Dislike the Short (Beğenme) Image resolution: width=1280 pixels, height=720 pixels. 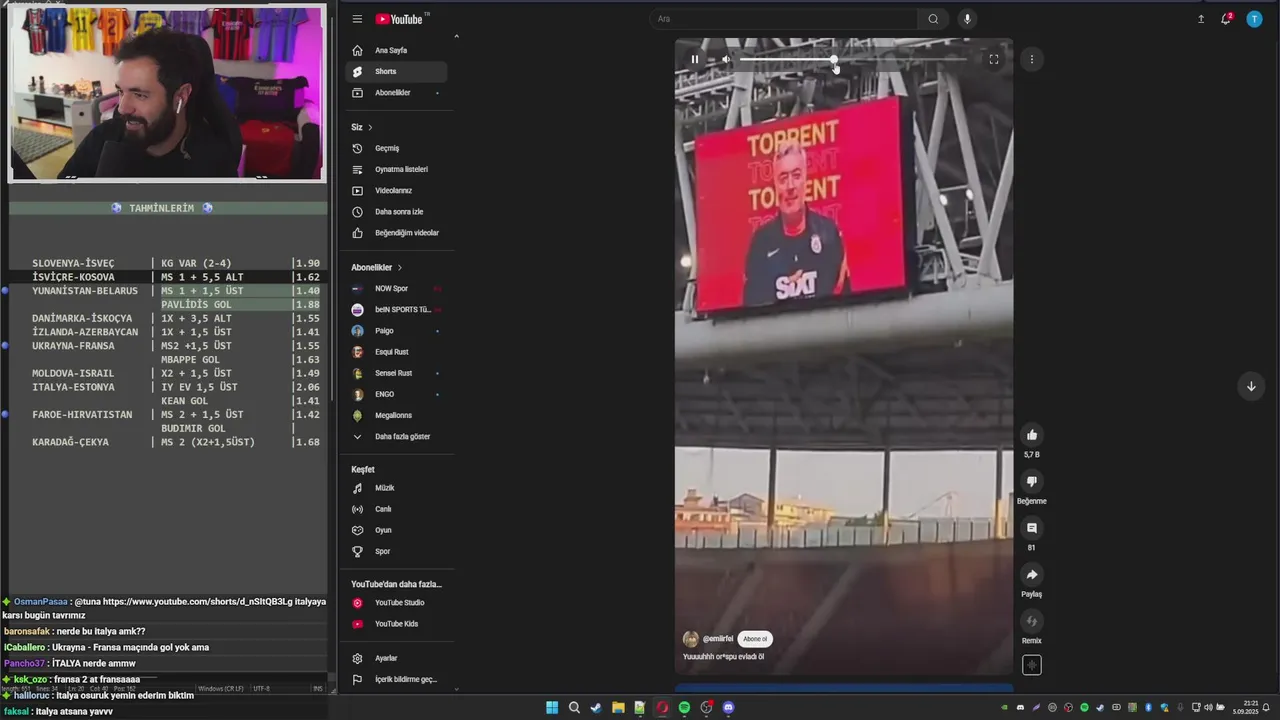(1032, 481)
